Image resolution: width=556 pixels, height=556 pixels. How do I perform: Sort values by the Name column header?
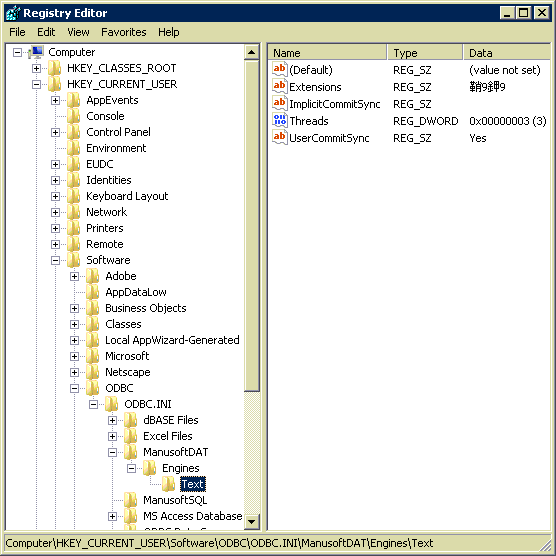pyautogui.click(x=327, y=53)
